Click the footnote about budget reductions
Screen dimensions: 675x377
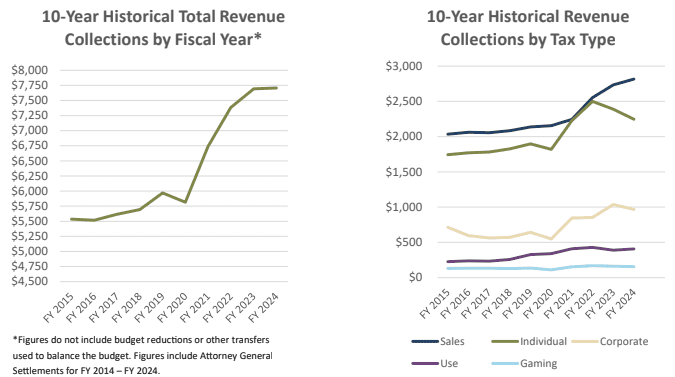(x=142, y=355)
